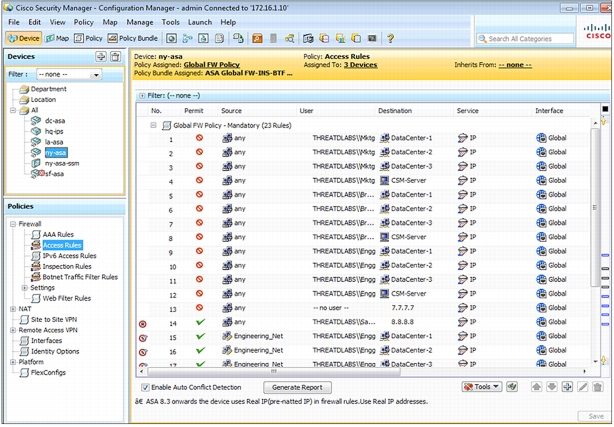Open Site to Site VPN policy
Viewport: 614px width, 427px height.
coord(54,320)
